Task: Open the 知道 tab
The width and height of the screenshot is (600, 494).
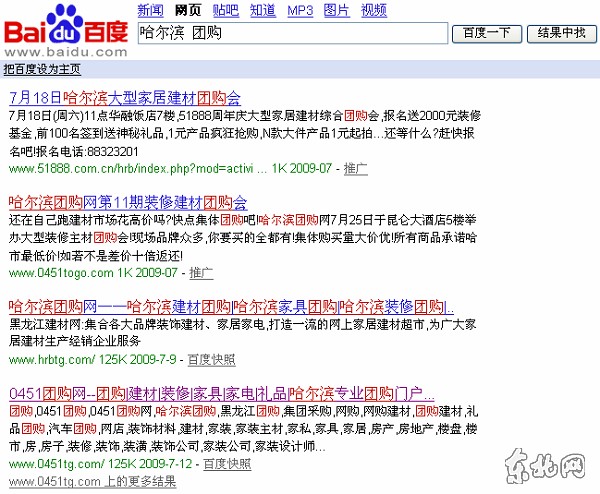Action: click(263, 11)
